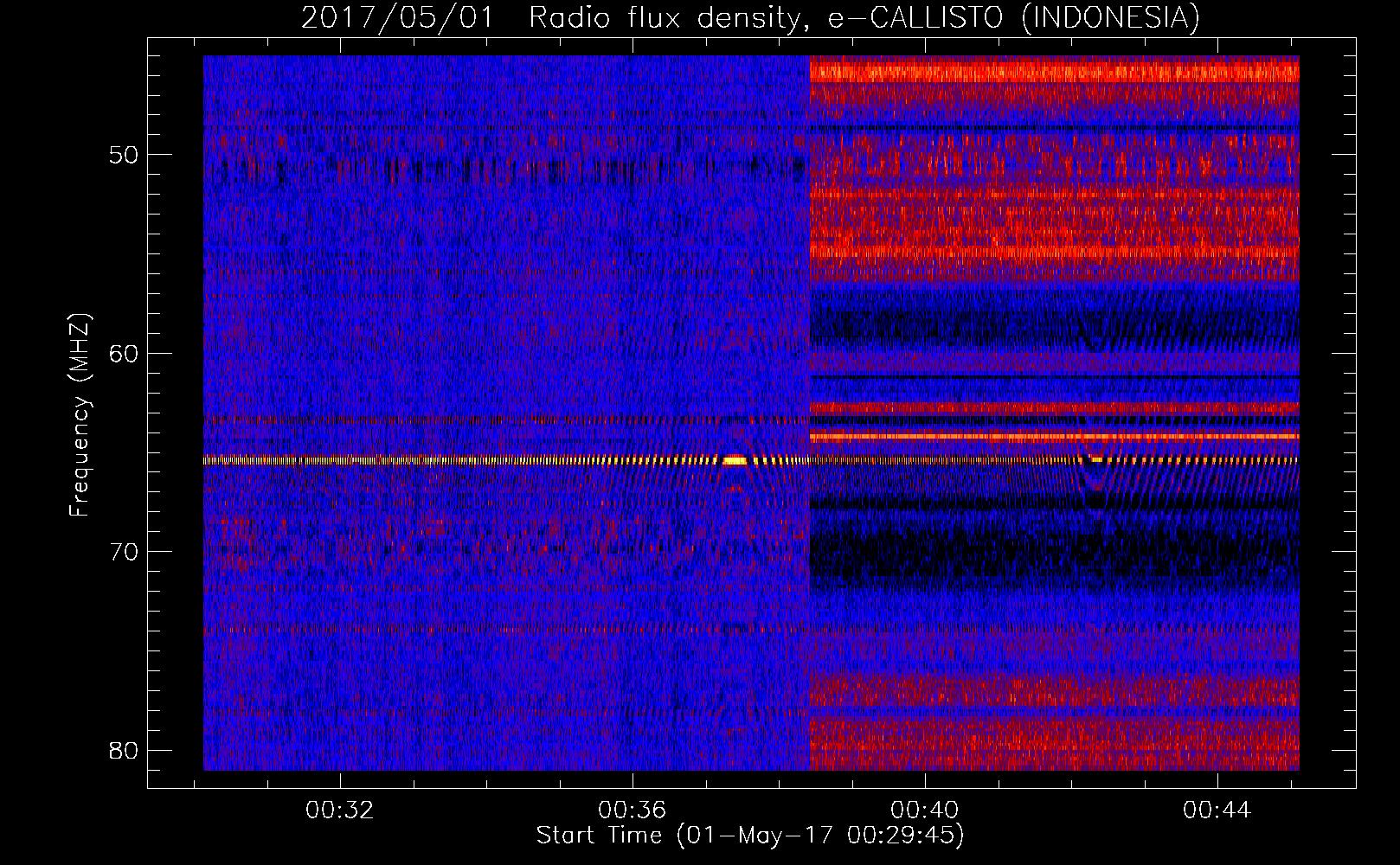The width and height of the screenshot is (1400, 865).
Task: Click the 70 MHz frequency tick label
Action: point(124,552)
